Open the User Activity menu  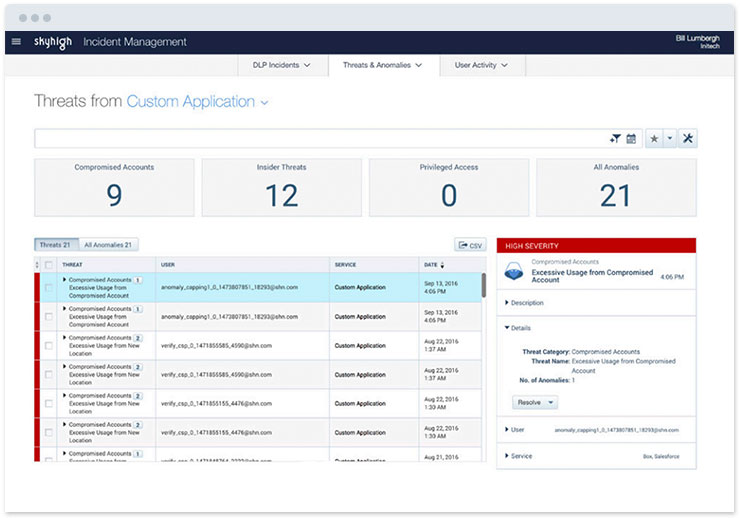[x=481, y=65]
